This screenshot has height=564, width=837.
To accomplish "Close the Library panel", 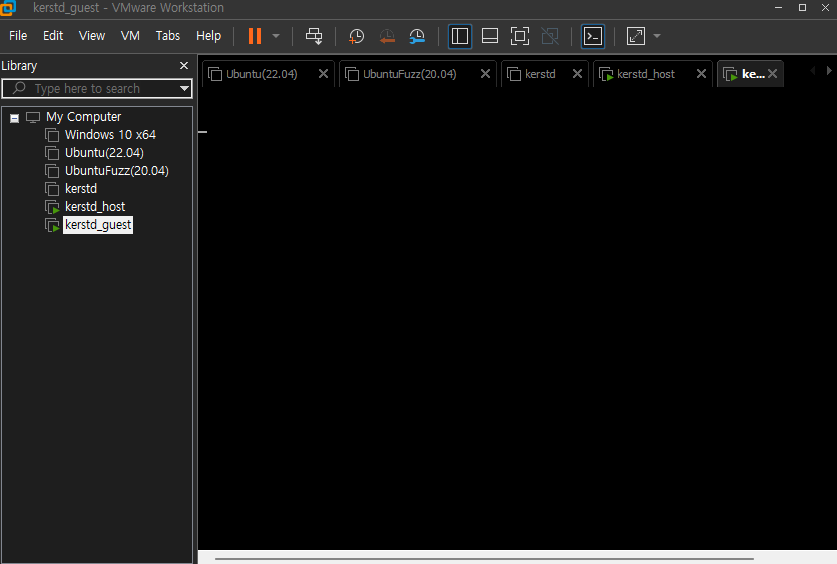I will coord(184,66).
